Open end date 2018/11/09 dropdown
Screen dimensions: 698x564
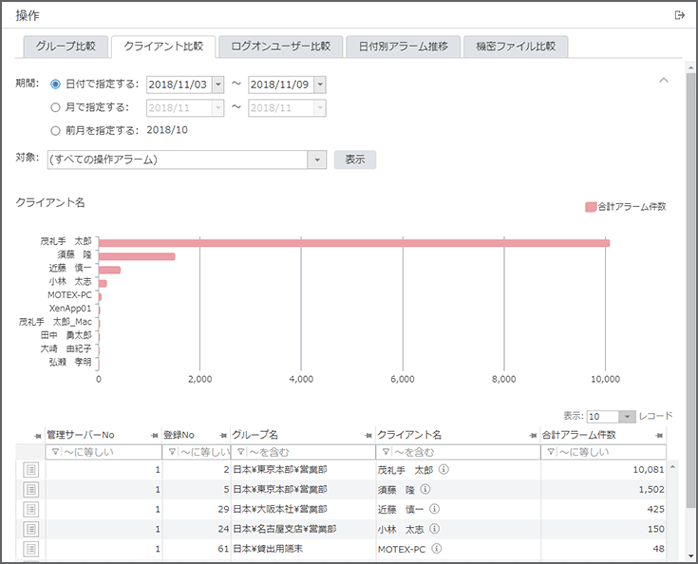click(320, 85)
